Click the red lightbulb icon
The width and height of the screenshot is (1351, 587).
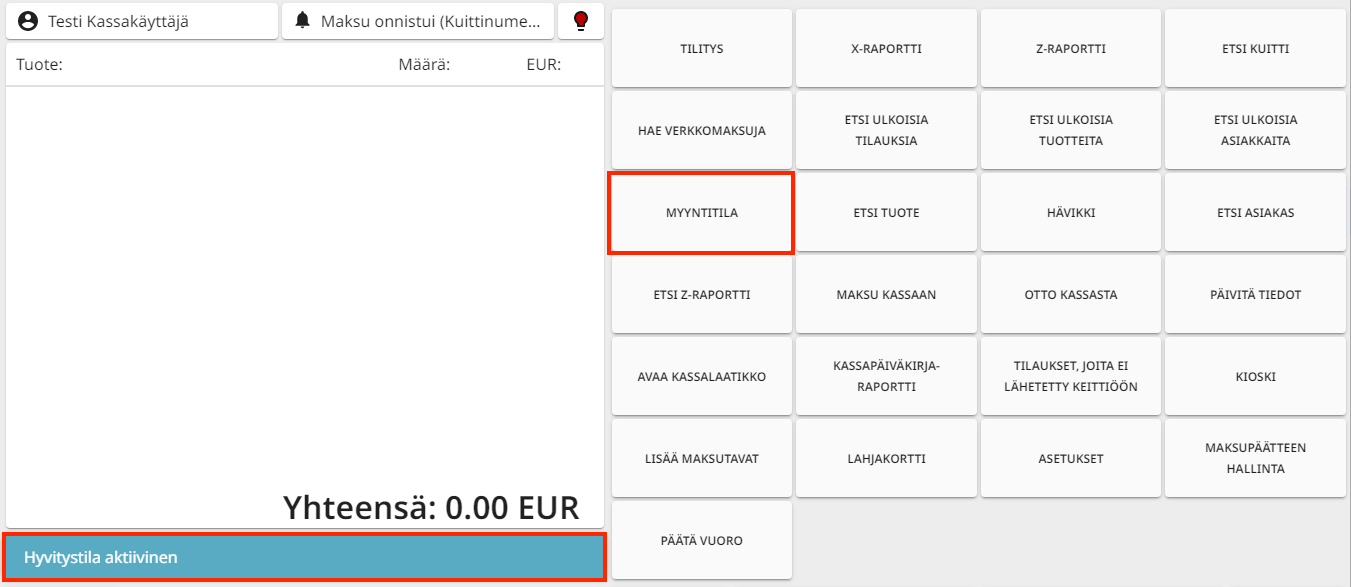580,21
